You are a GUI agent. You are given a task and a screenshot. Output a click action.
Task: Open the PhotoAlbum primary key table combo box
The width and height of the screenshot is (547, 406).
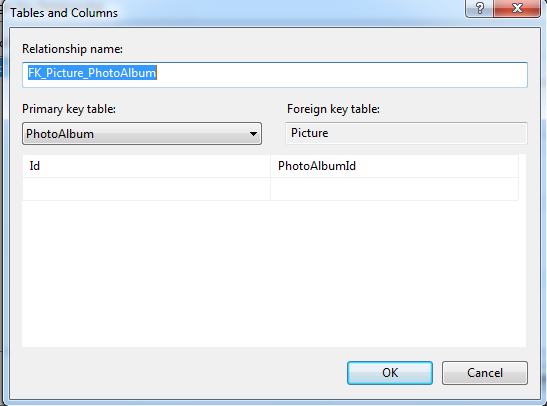142,134
